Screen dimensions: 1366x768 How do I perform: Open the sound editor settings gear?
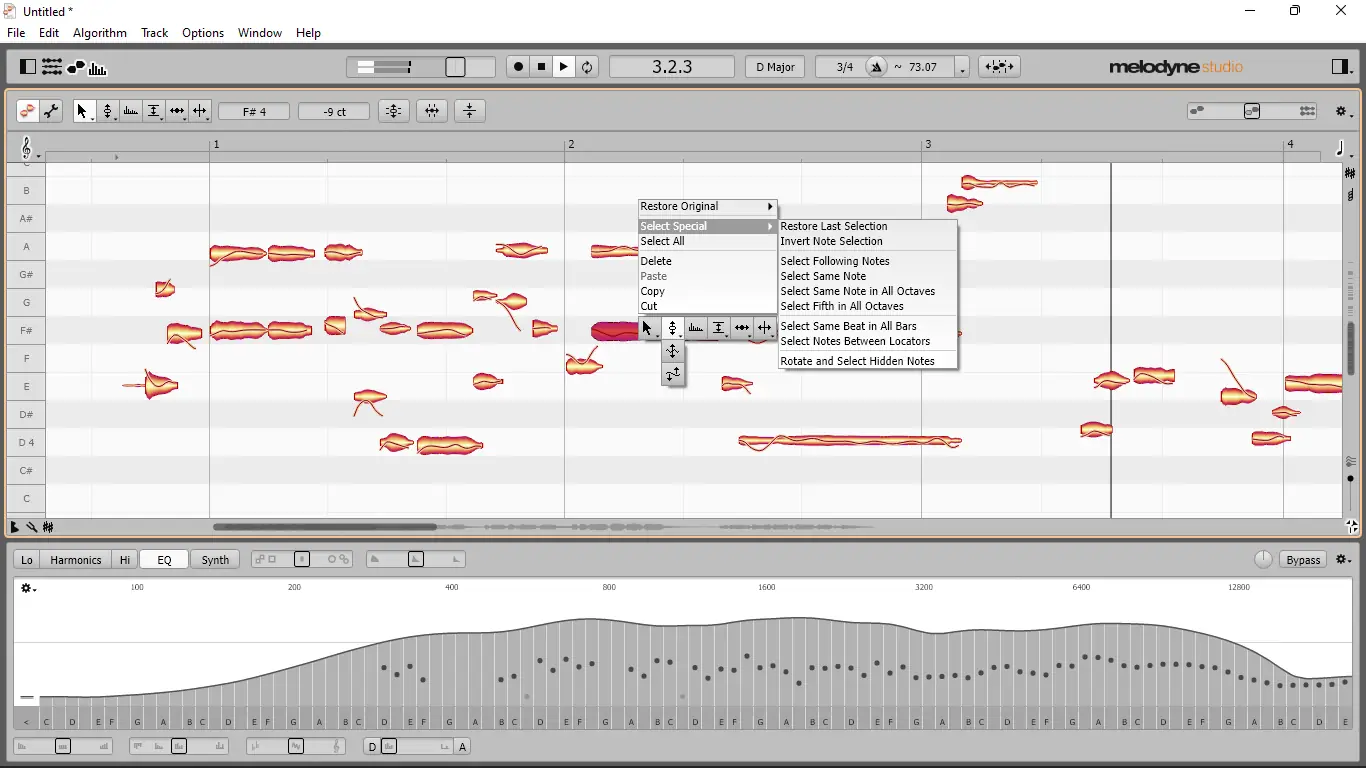tap(1344, 560)
